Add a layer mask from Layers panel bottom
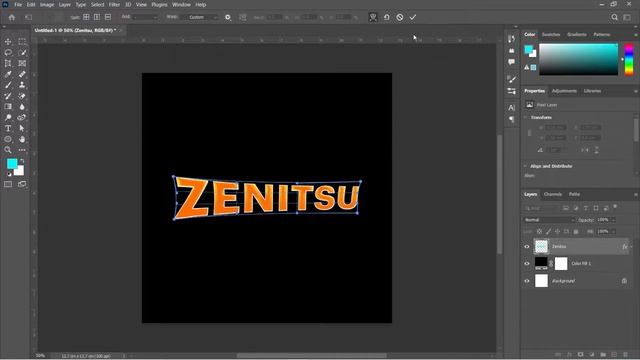Image resolution: width=640 pixels, height=360 pixels. (580, 354)
